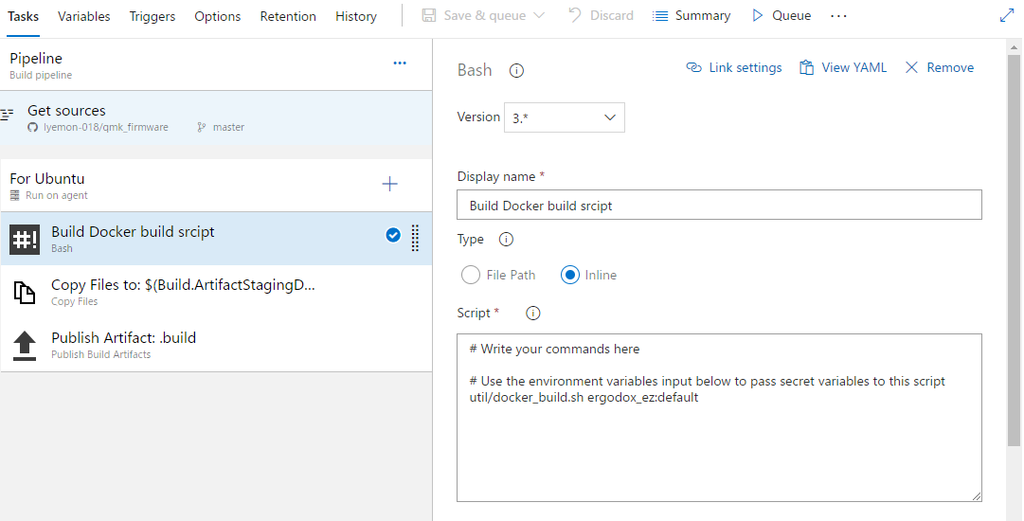Select the Pipeline header row
The image size is (1024, 521).
click(x=216, y=65)
